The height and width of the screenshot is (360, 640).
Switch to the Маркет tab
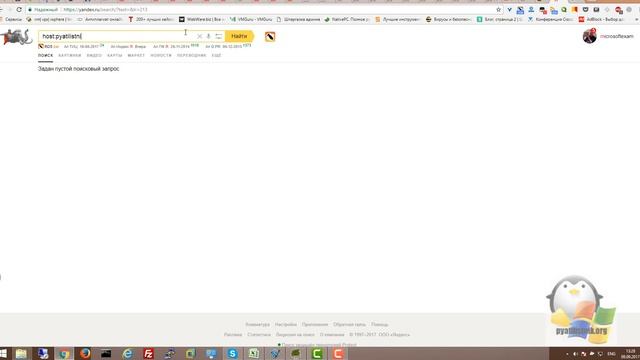tap(136, 55)
